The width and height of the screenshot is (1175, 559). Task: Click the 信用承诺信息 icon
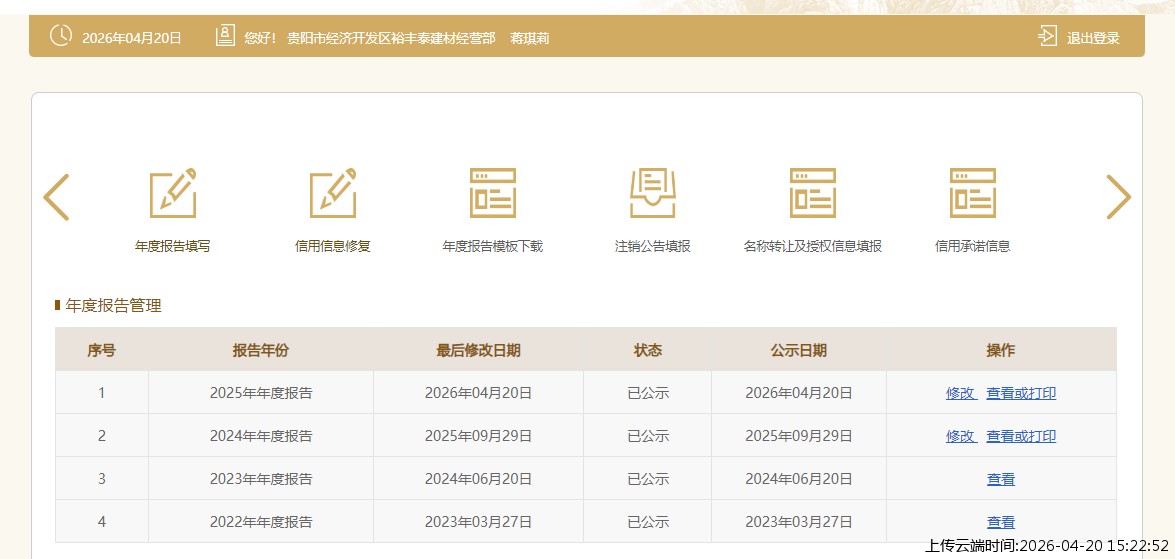[972, 194]
